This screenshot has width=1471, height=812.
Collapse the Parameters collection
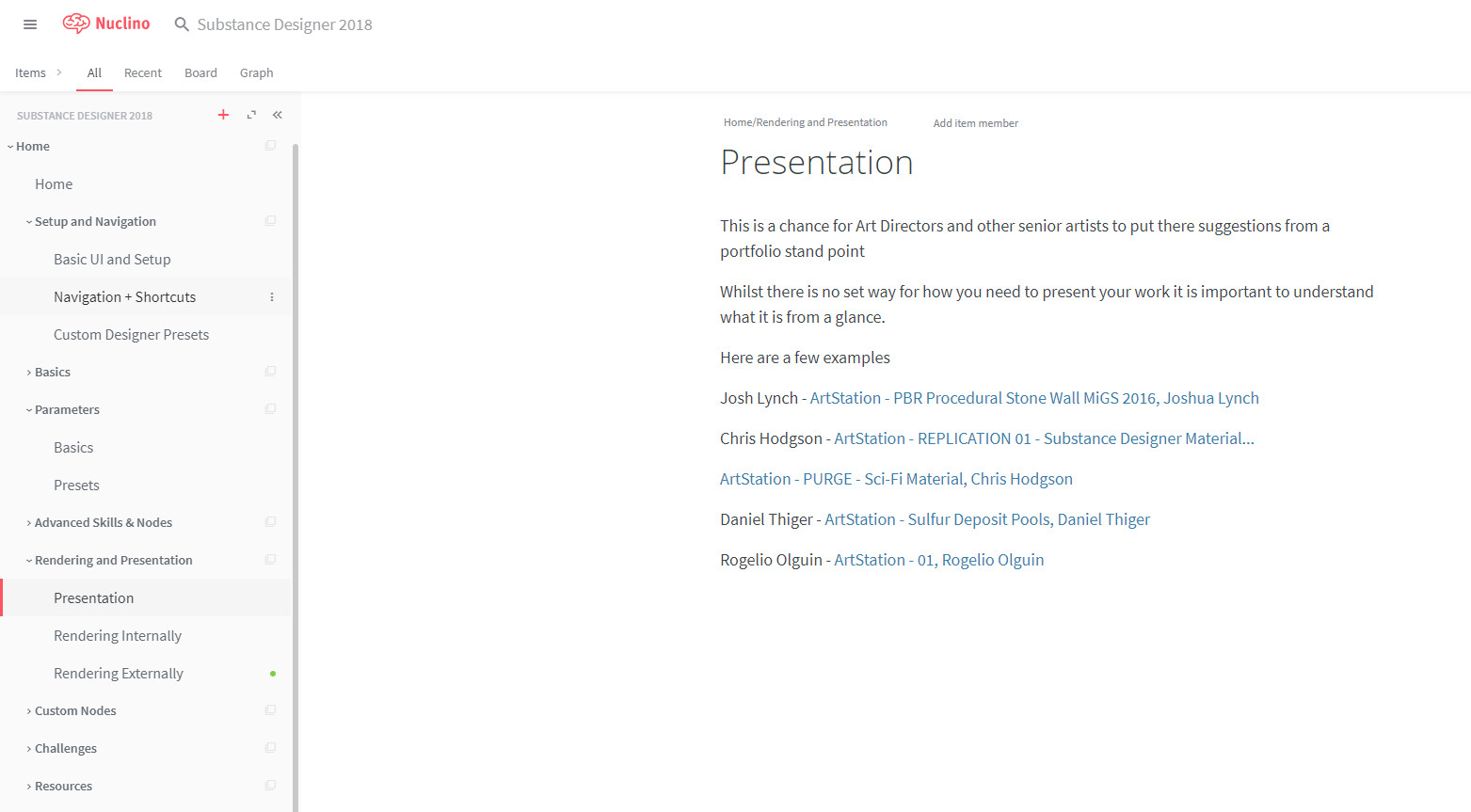[x=29, y=410]
